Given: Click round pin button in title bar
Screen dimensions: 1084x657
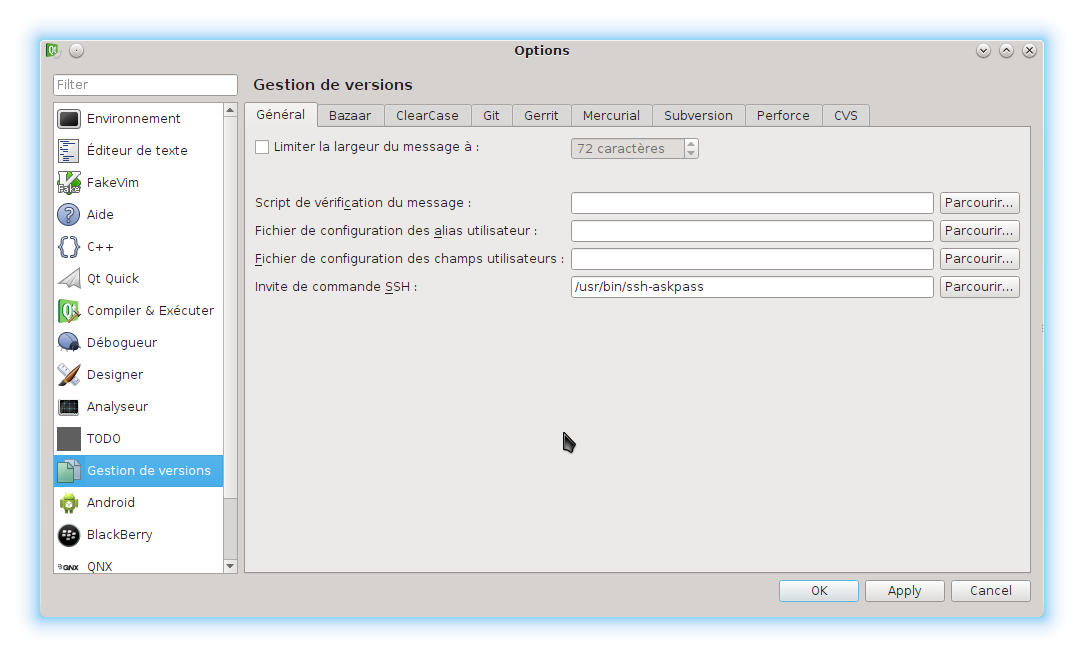Looking at the screenshot, I should 77,50.
